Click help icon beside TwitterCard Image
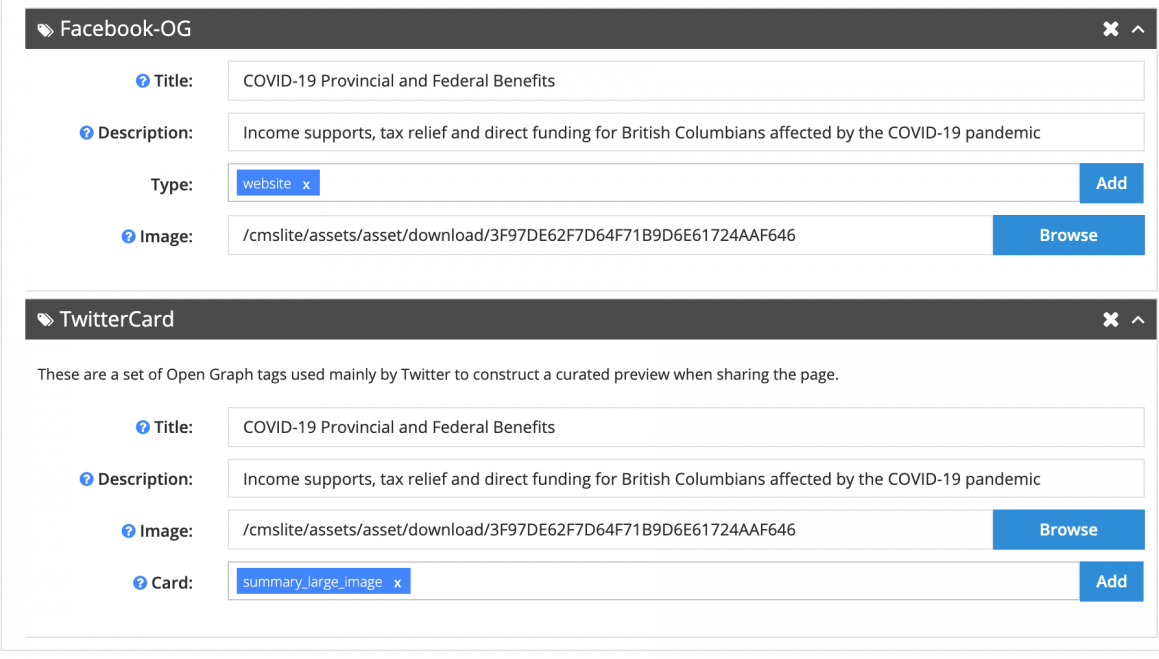 129,531
